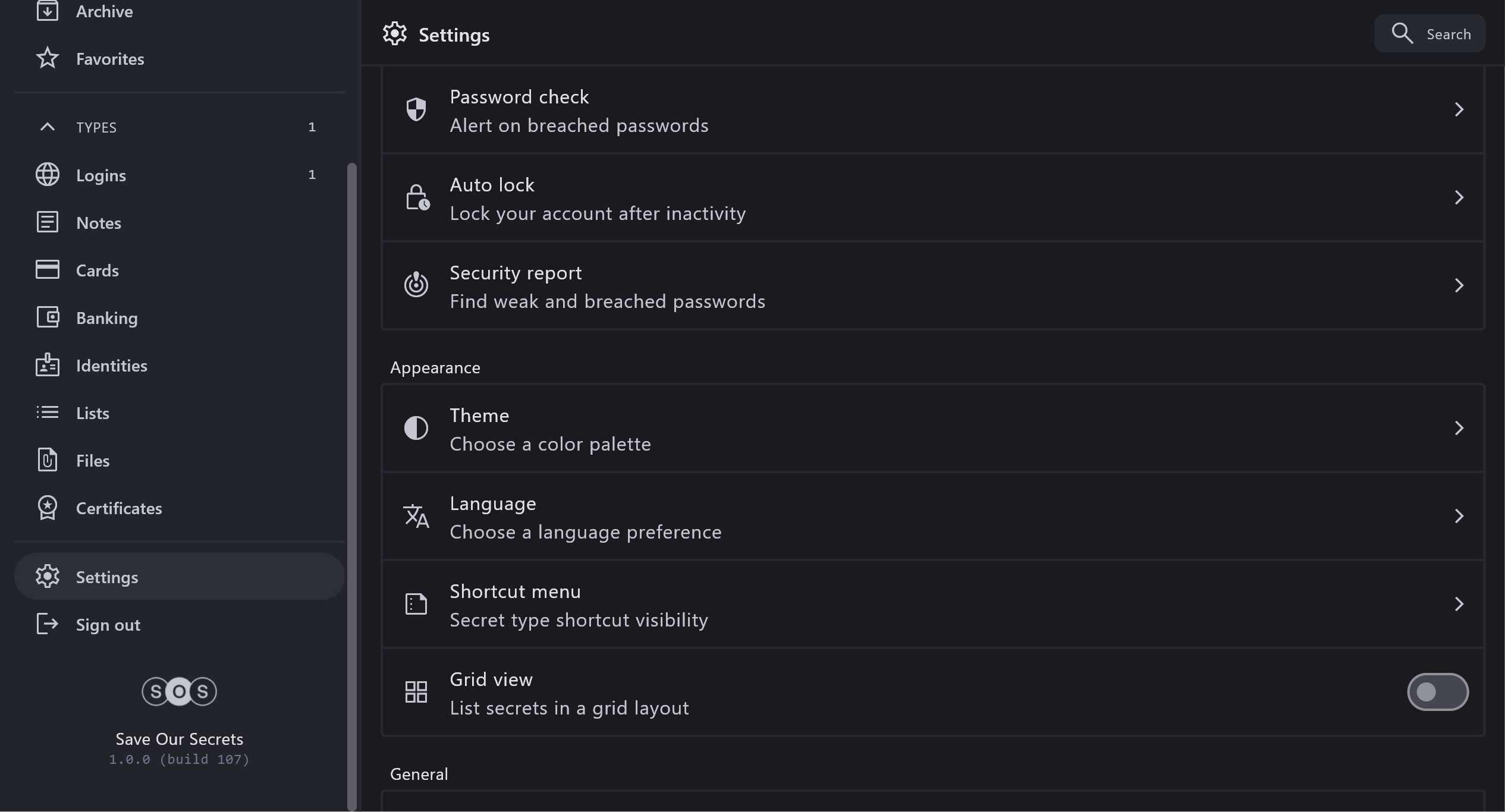Open the Files category in sidebar
Screen dimensions: 1505x812
(93, 461)
